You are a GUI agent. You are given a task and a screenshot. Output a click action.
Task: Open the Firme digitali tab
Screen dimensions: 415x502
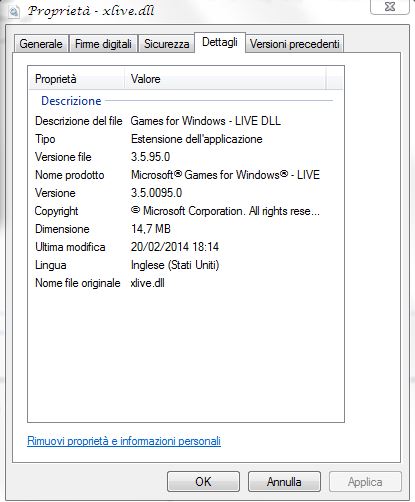[103, 44]
